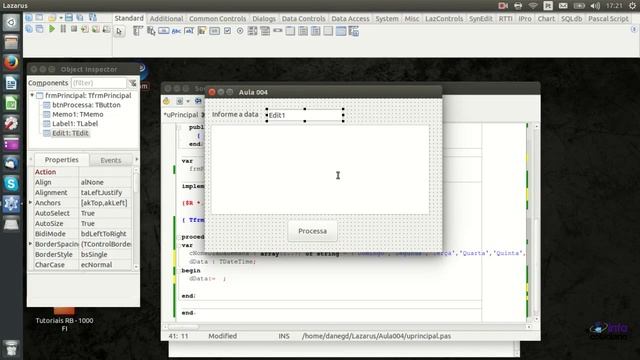The image size is (640, 360).
Task: Pick the TToggleBox component in palette
Action: pyautogui.click(x=214, y=31)
